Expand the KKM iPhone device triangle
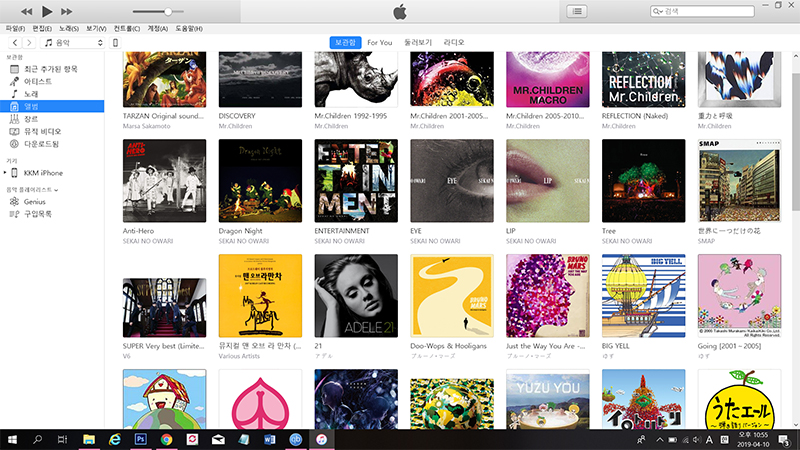 click(5, 173)
